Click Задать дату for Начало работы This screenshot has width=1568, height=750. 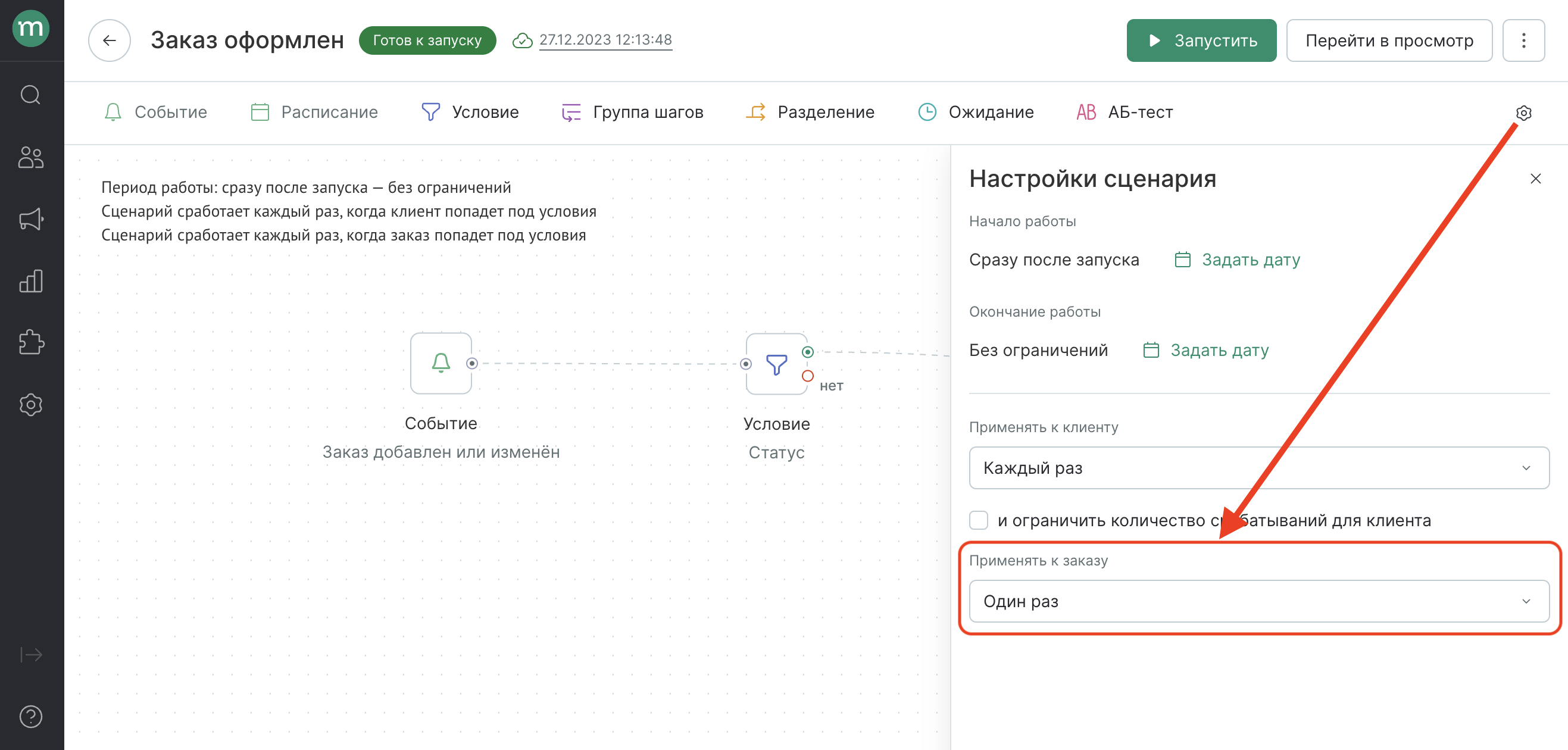[x=1237, y=260]
